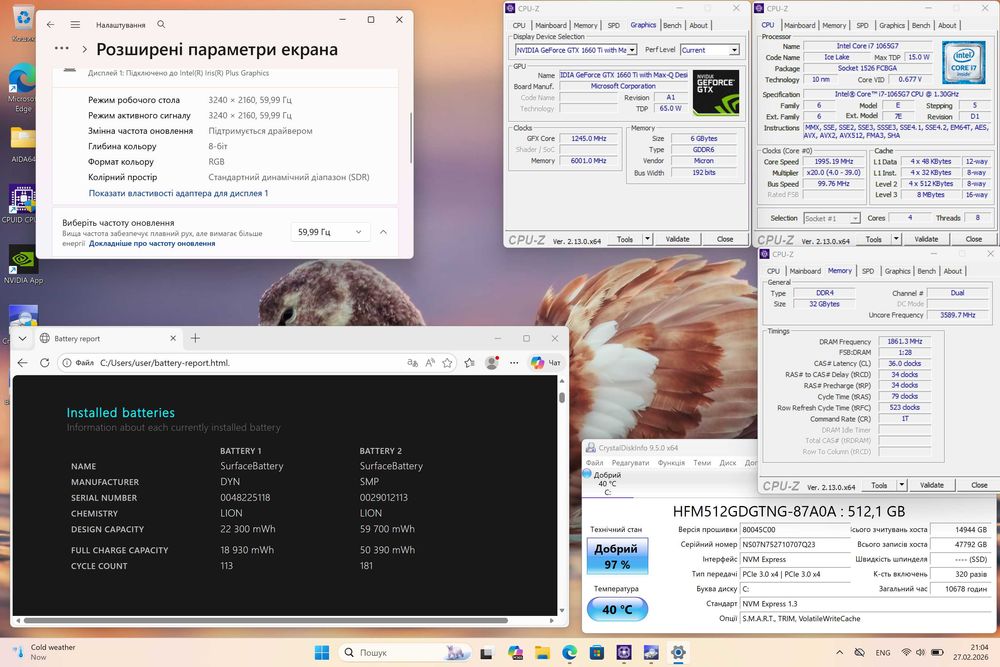Click the taskbar Пошук search box
1000x667 pixels.
click(x=404, y=652)
